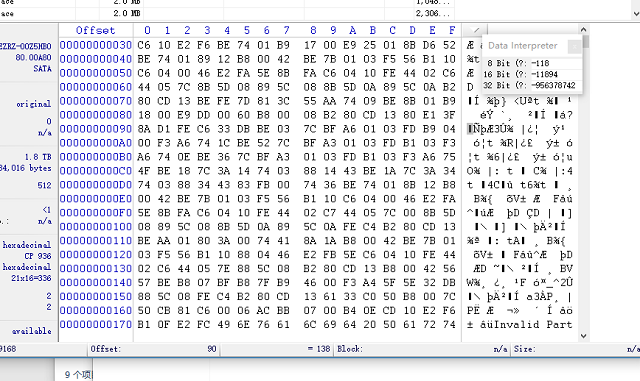Viewport: 640px width, 381px height.
Task: Click byte 8A at offset 90
Action: click(x=144, y=129)
